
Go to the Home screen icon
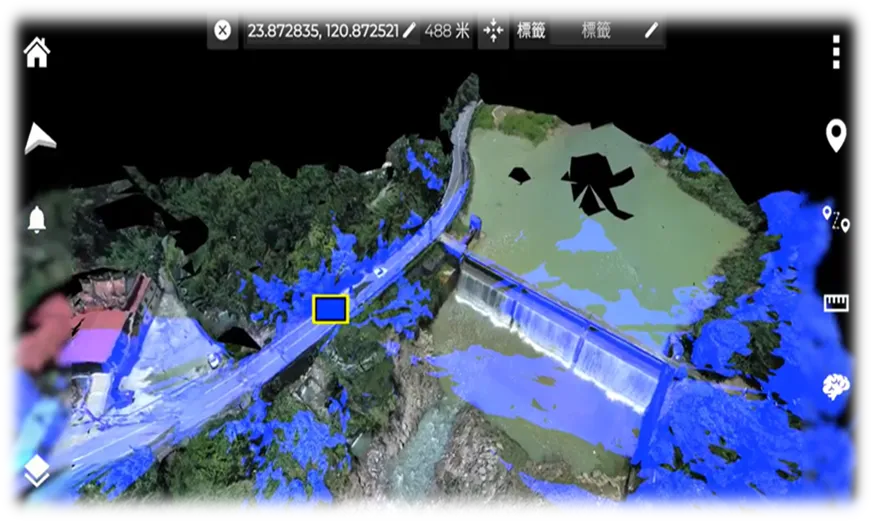click(37, 52)
